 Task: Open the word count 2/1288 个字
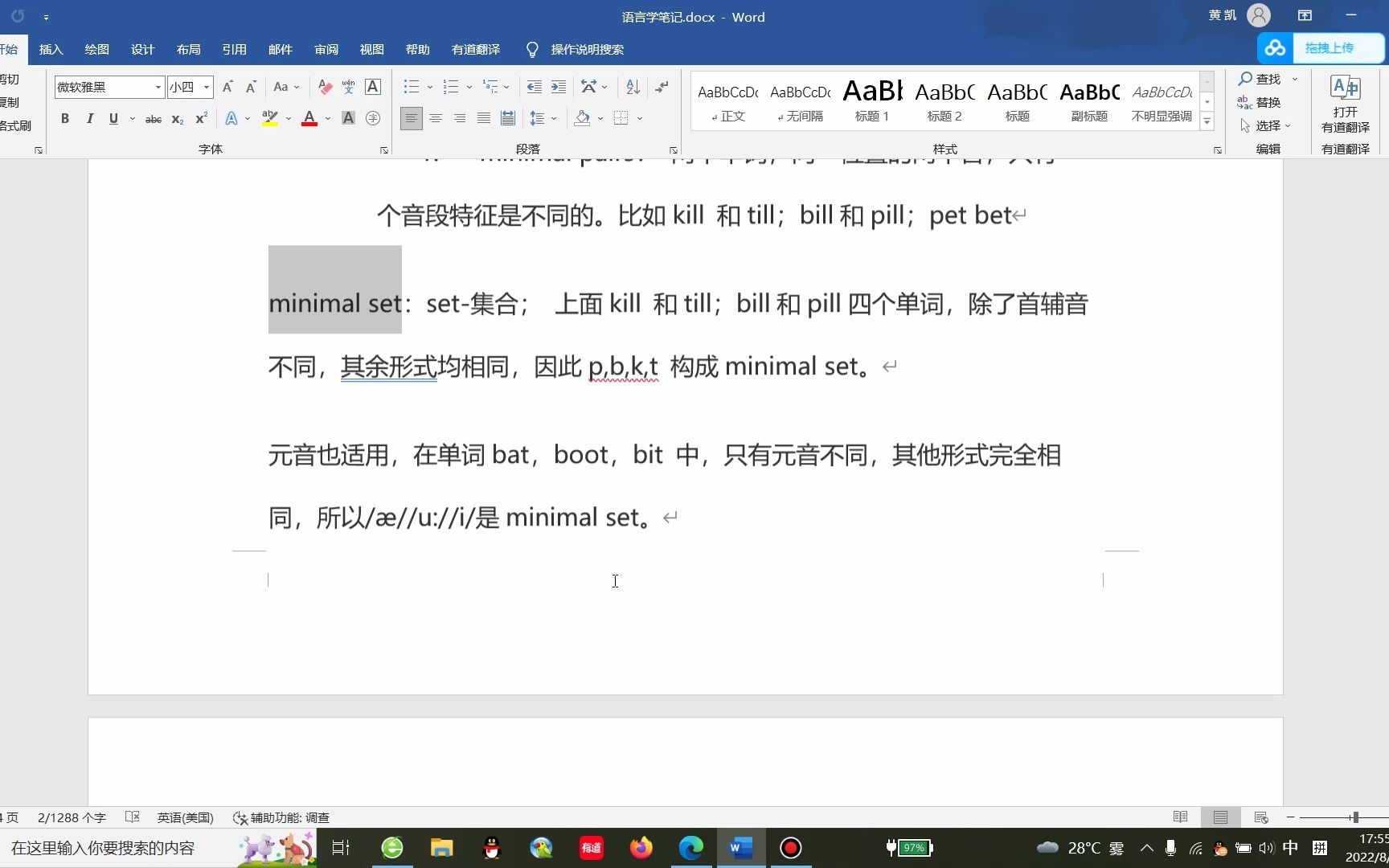(x=72, y=817)
